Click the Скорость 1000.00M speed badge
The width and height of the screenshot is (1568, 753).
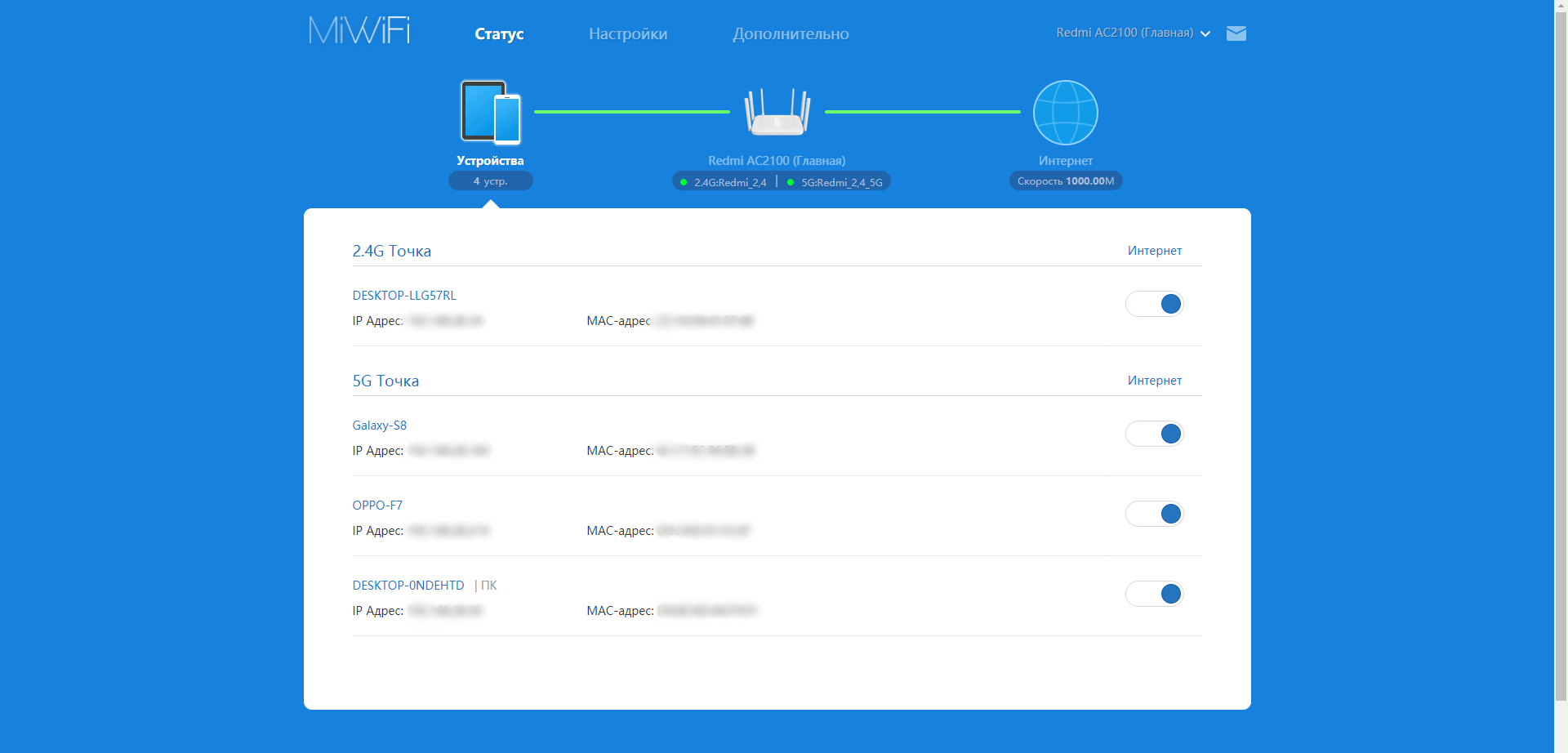(1066, 180)
